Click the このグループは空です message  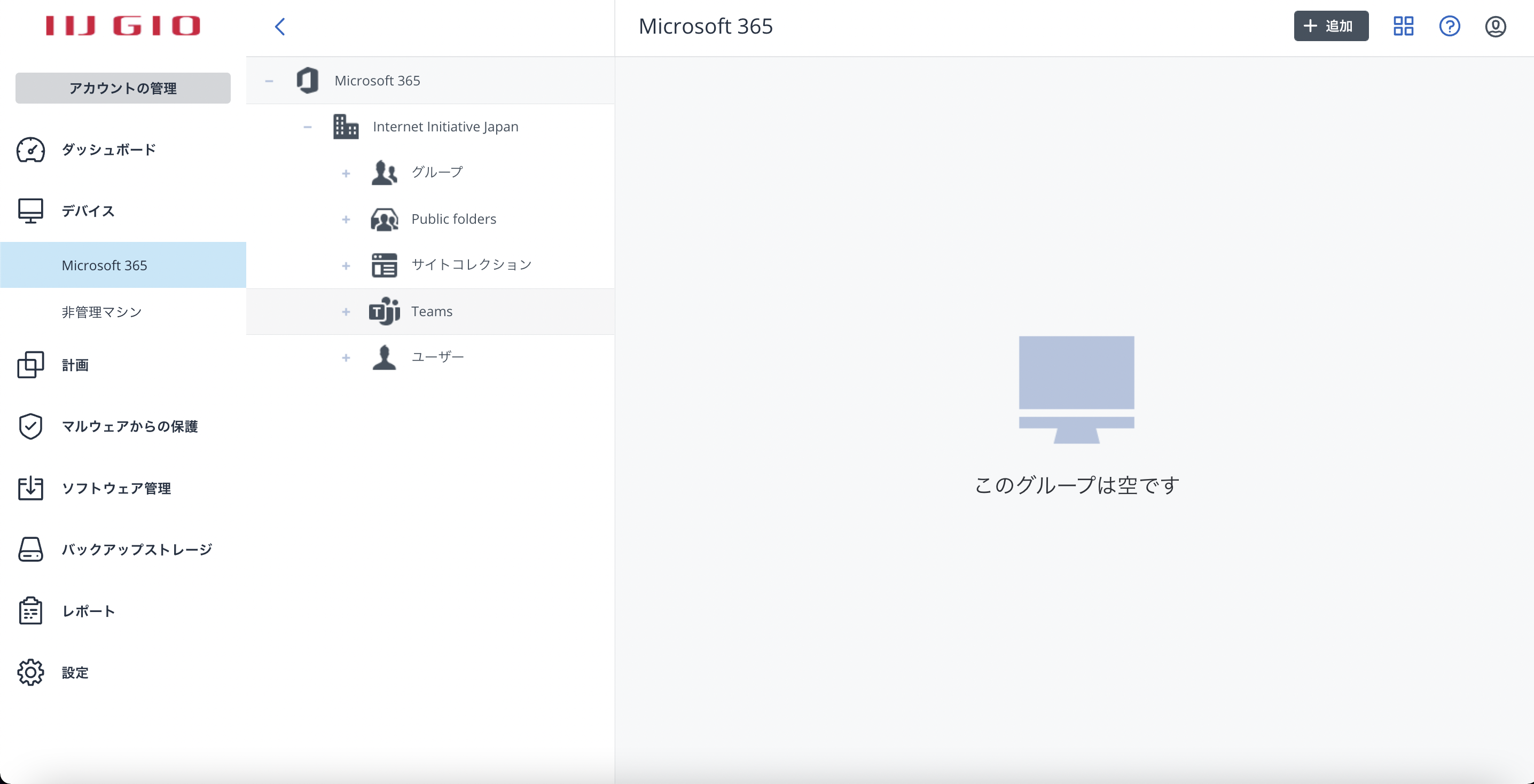[x=1077, y=484]
